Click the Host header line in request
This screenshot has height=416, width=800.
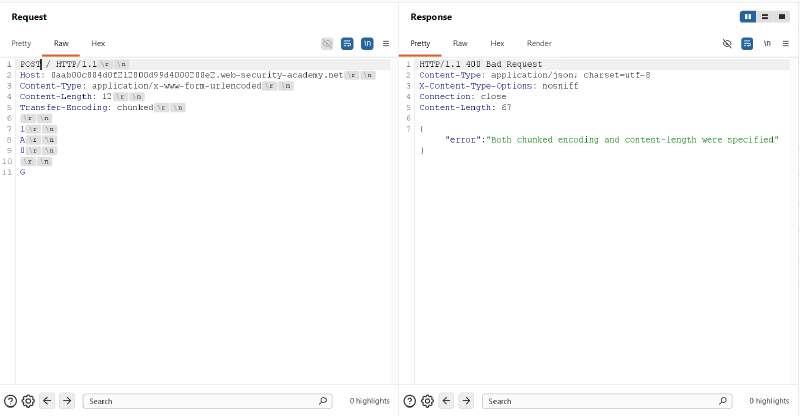(181, 75)
